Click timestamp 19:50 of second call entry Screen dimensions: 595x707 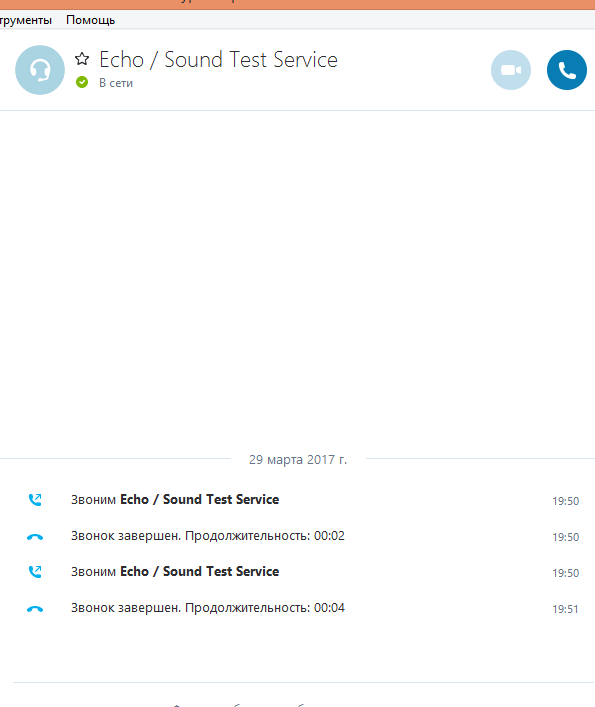tap(565, 573)
